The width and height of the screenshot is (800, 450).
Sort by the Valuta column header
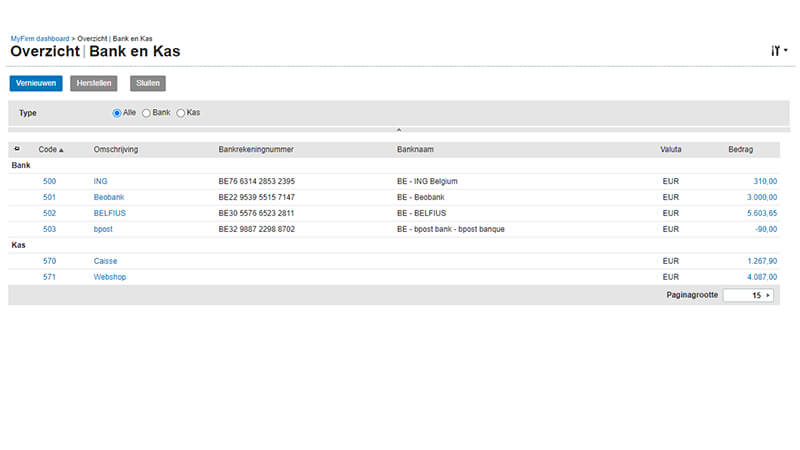670,149
